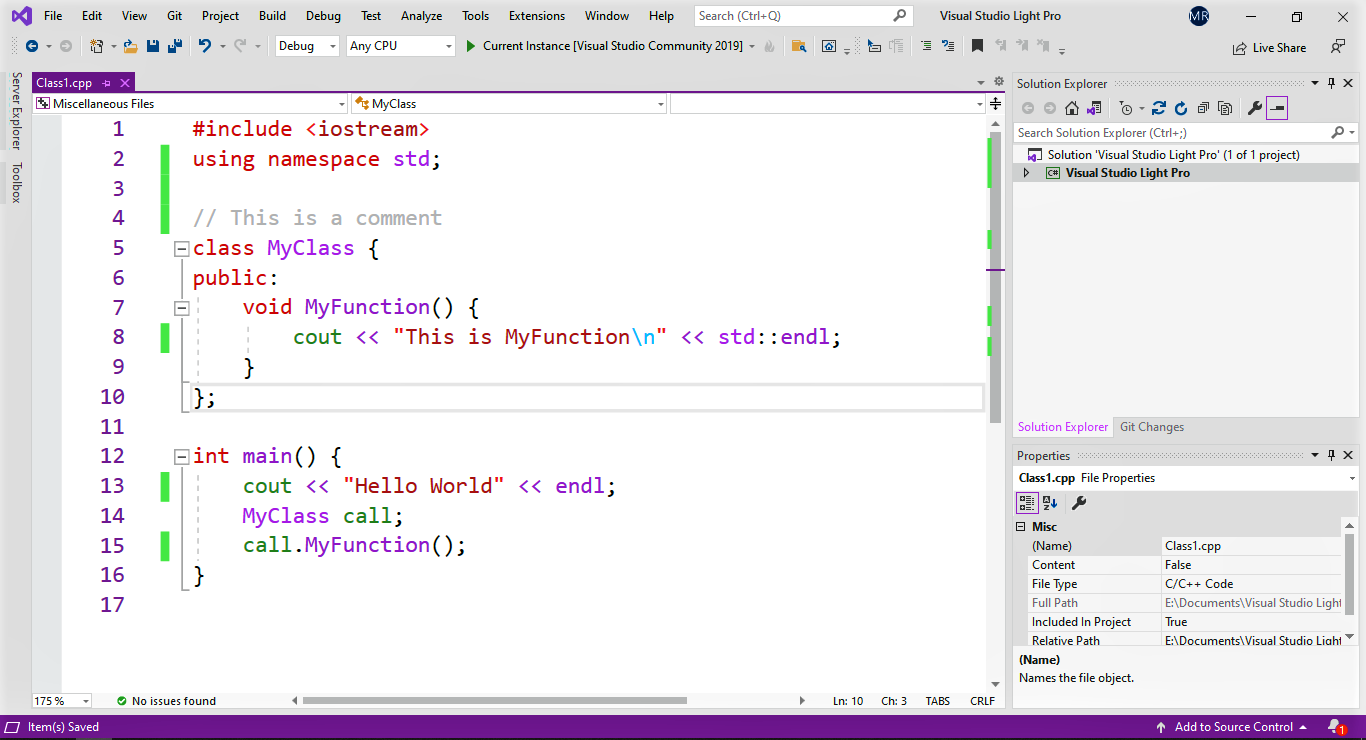The image size is (1366, 740).
Task: Collapse All nodes in Solution Explorer
Action: coord(1203,108)
